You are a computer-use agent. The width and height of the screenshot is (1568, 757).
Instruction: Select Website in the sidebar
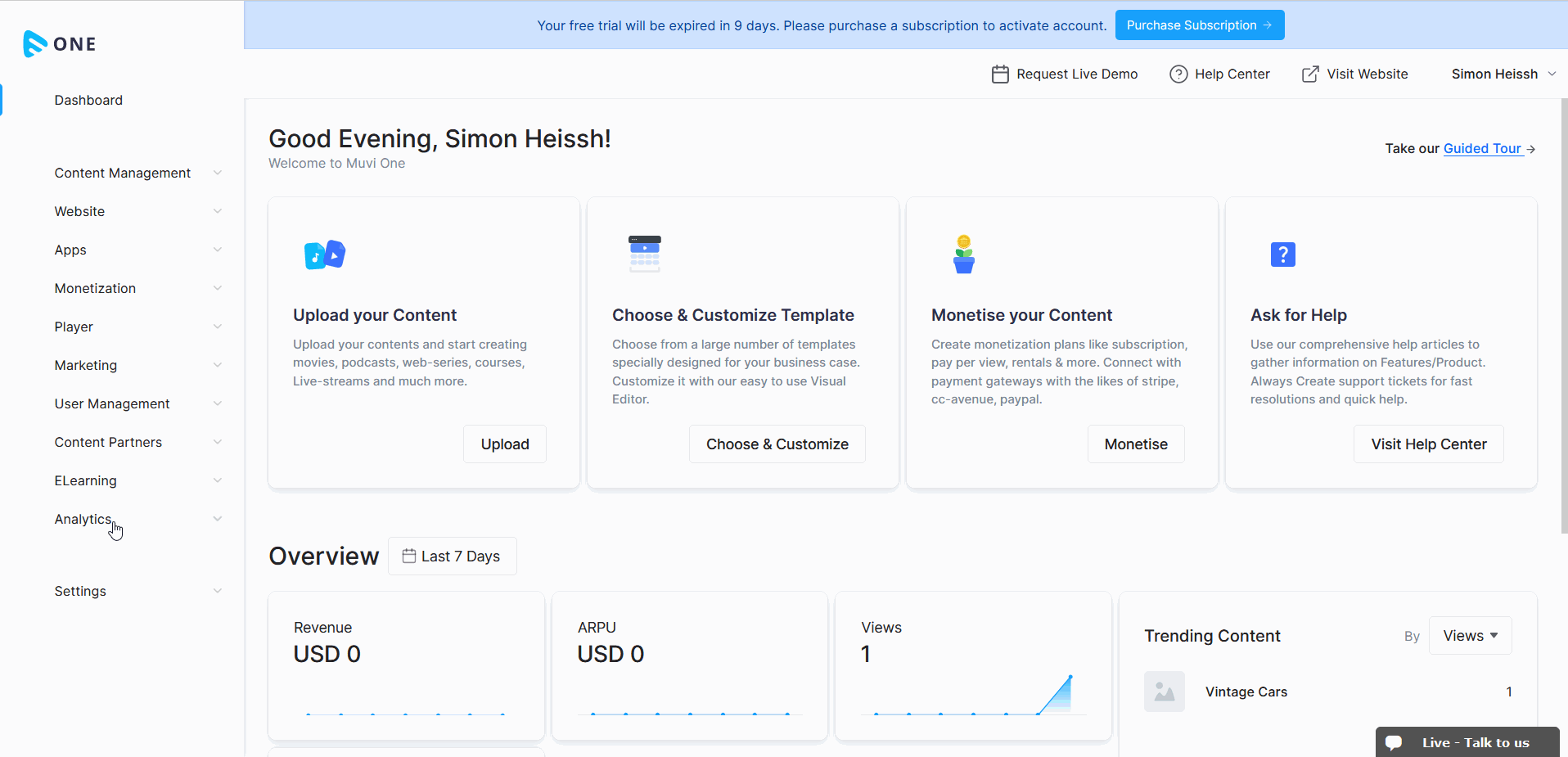point(79,211)
